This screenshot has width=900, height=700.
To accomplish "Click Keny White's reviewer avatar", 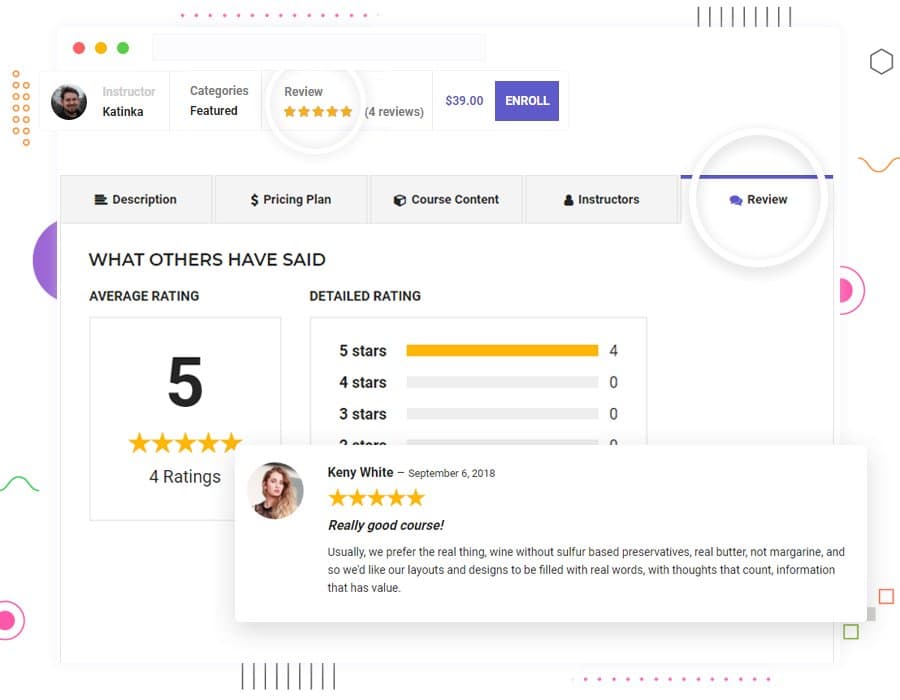I will [275, 490].
